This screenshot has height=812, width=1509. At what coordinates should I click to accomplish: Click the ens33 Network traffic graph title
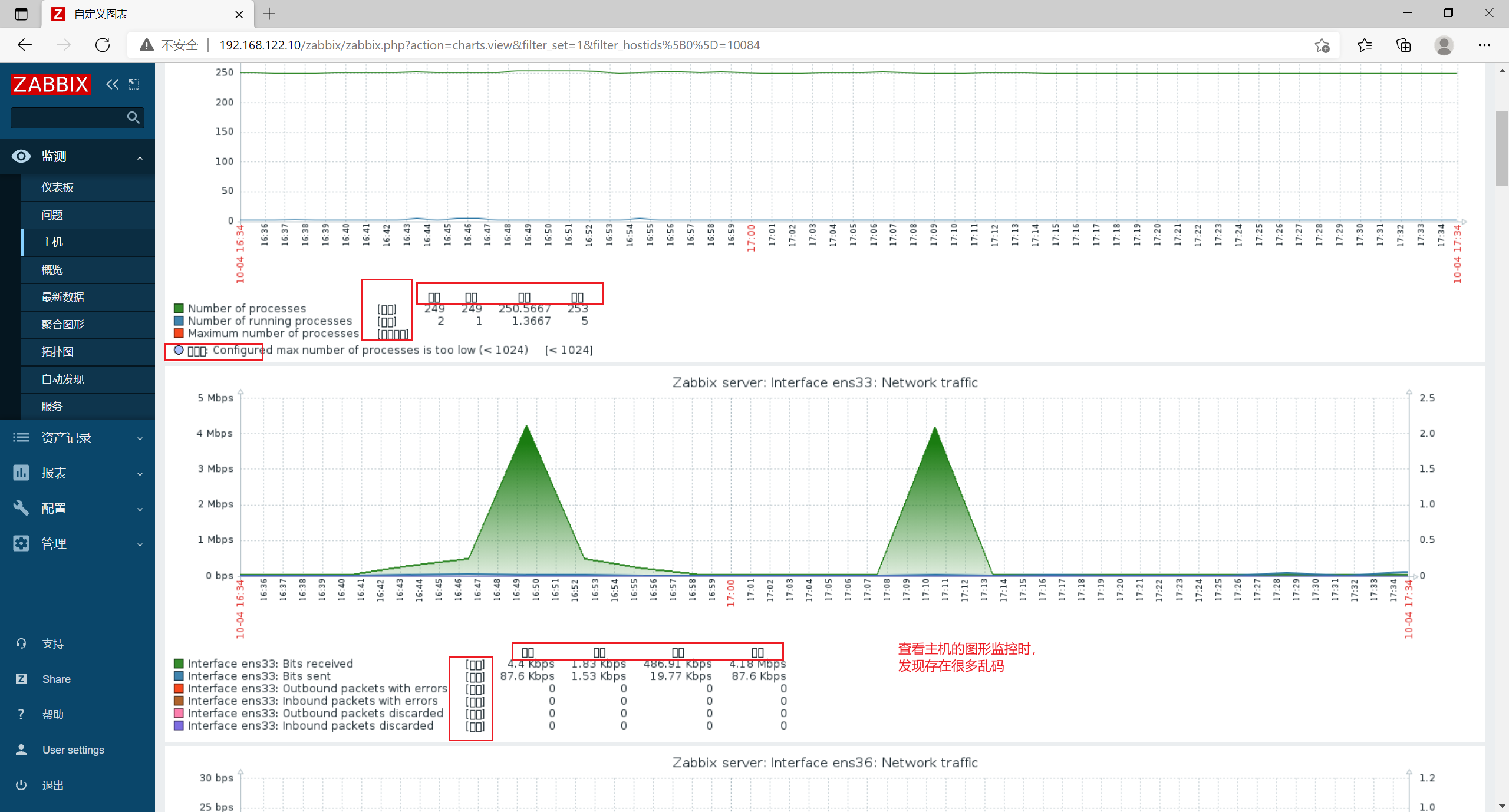825,382
